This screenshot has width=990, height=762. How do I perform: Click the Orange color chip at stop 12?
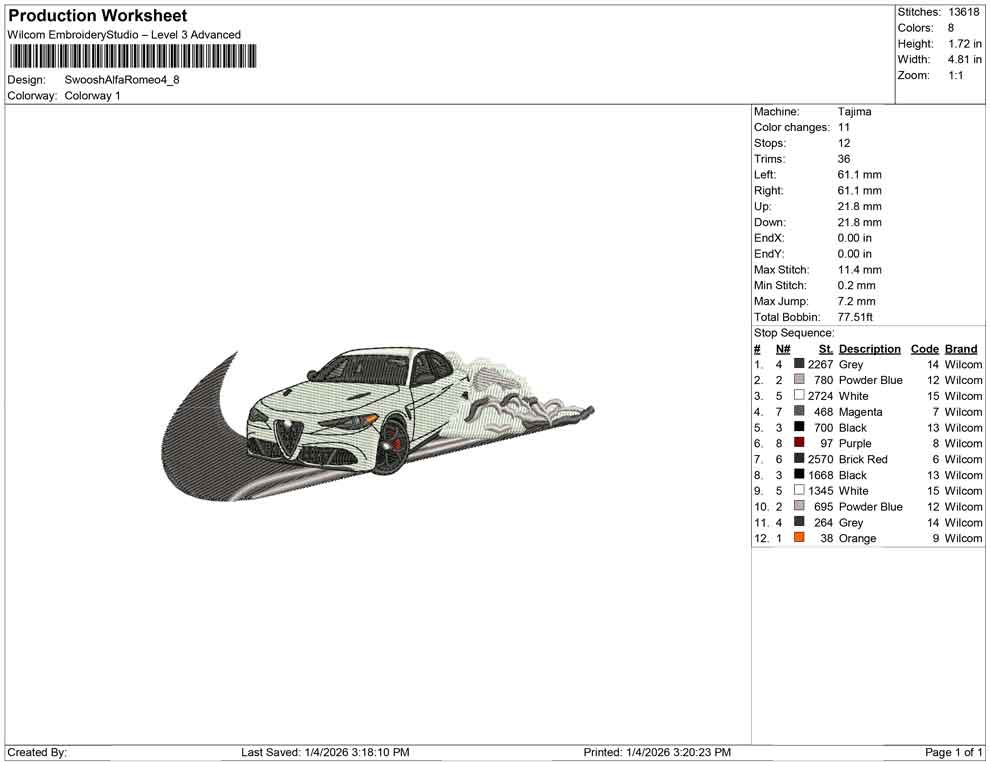point(800,538)
